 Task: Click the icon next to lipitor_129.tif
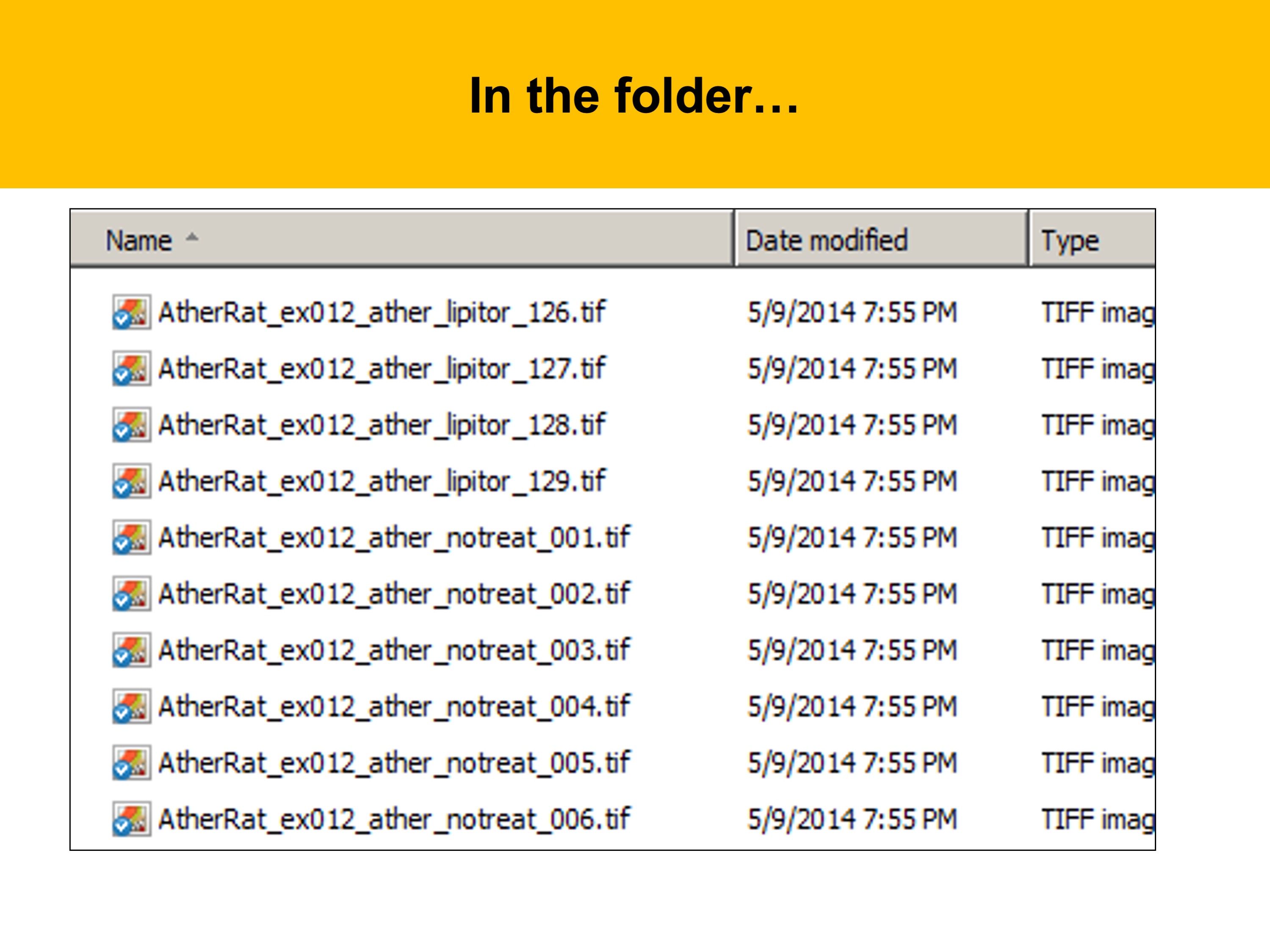click(131, 481)
